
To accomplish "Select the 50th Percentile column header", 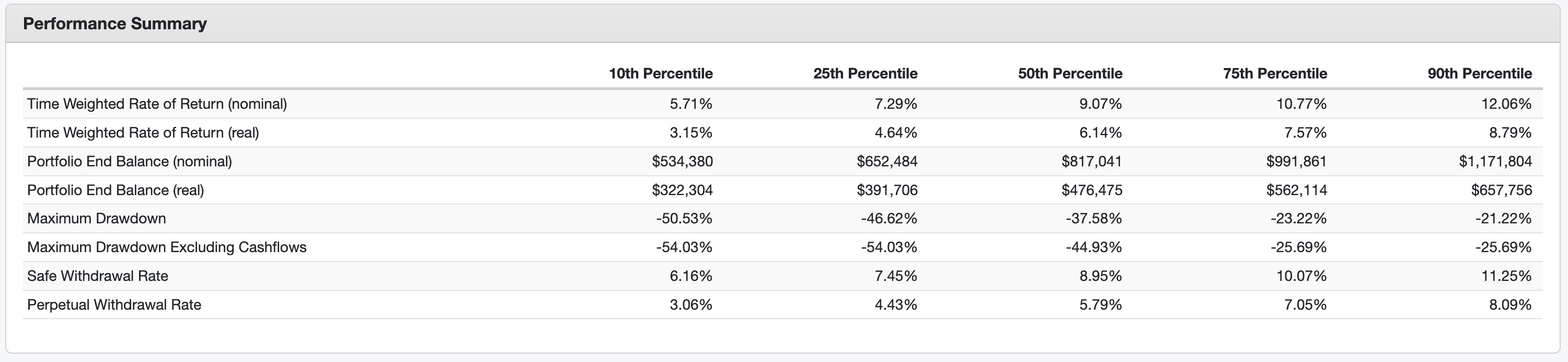I will [1070, 74].
